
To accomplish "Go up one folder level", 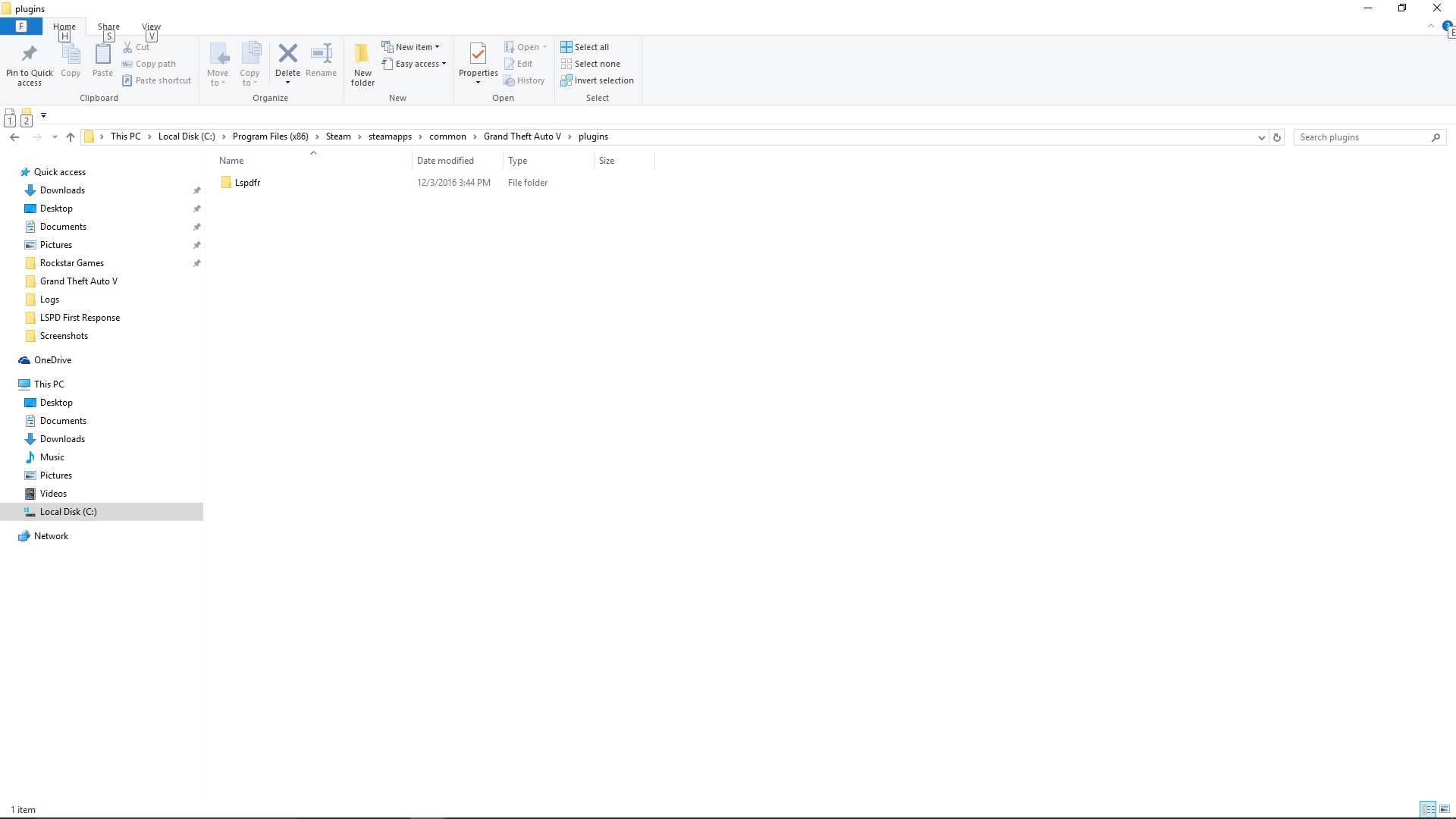I will 71,137.
